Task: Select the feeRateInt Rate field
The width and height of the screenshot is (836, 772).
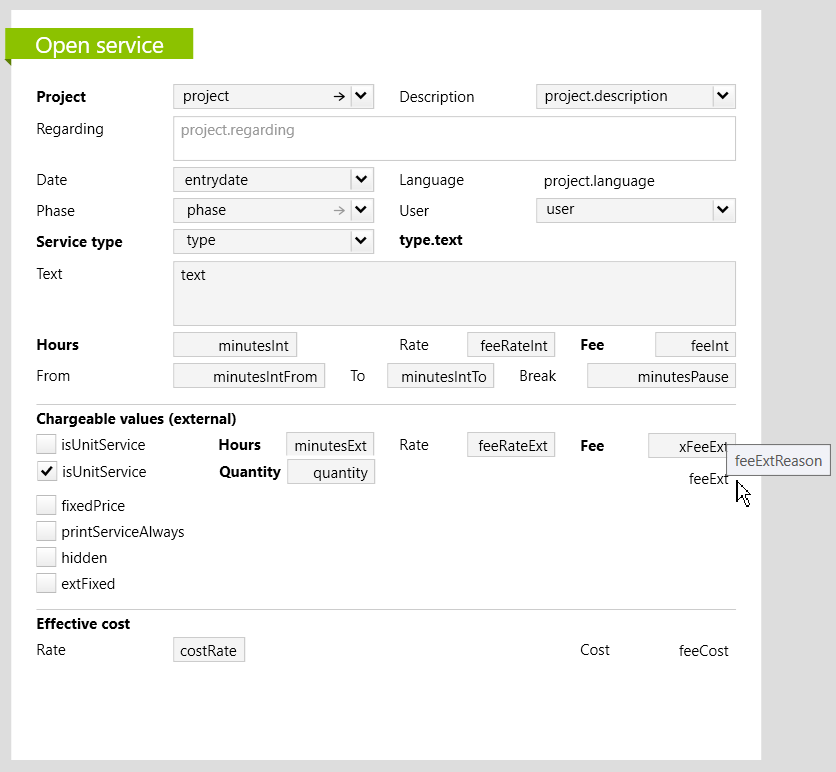Action: click(x=510, y=345)
